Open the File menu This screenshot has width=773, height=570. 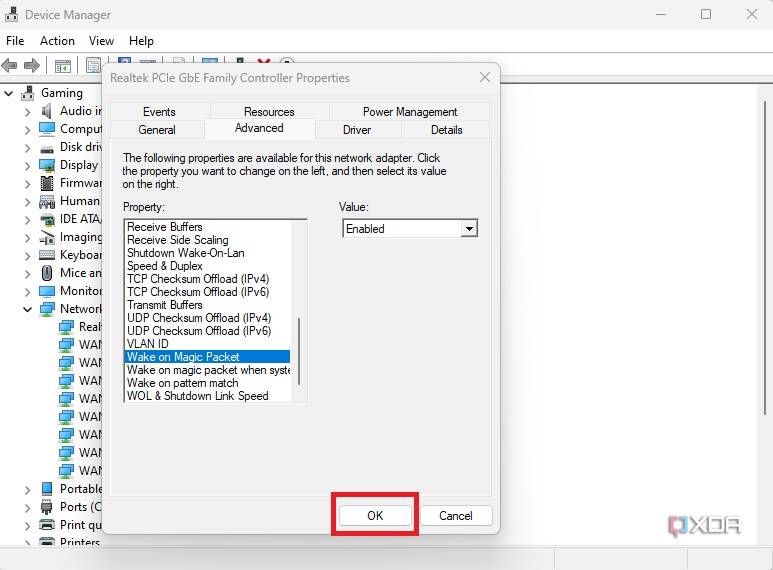pyautogui.click(x=15, y=41)
